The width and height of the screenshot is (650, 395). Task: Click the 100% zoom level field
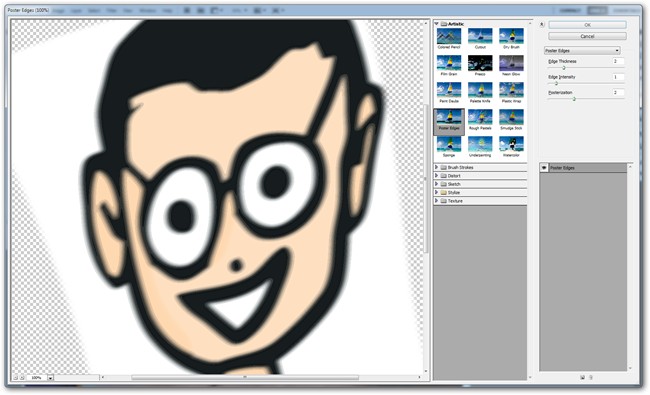click(36, 378)
